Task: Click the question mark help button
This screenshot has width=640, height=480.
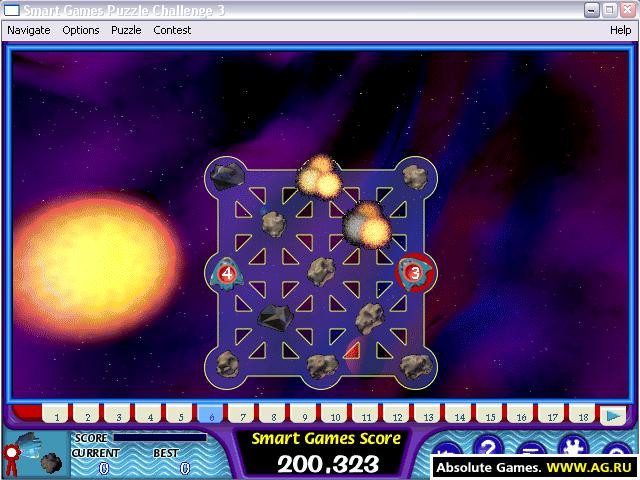Action: 489,447
